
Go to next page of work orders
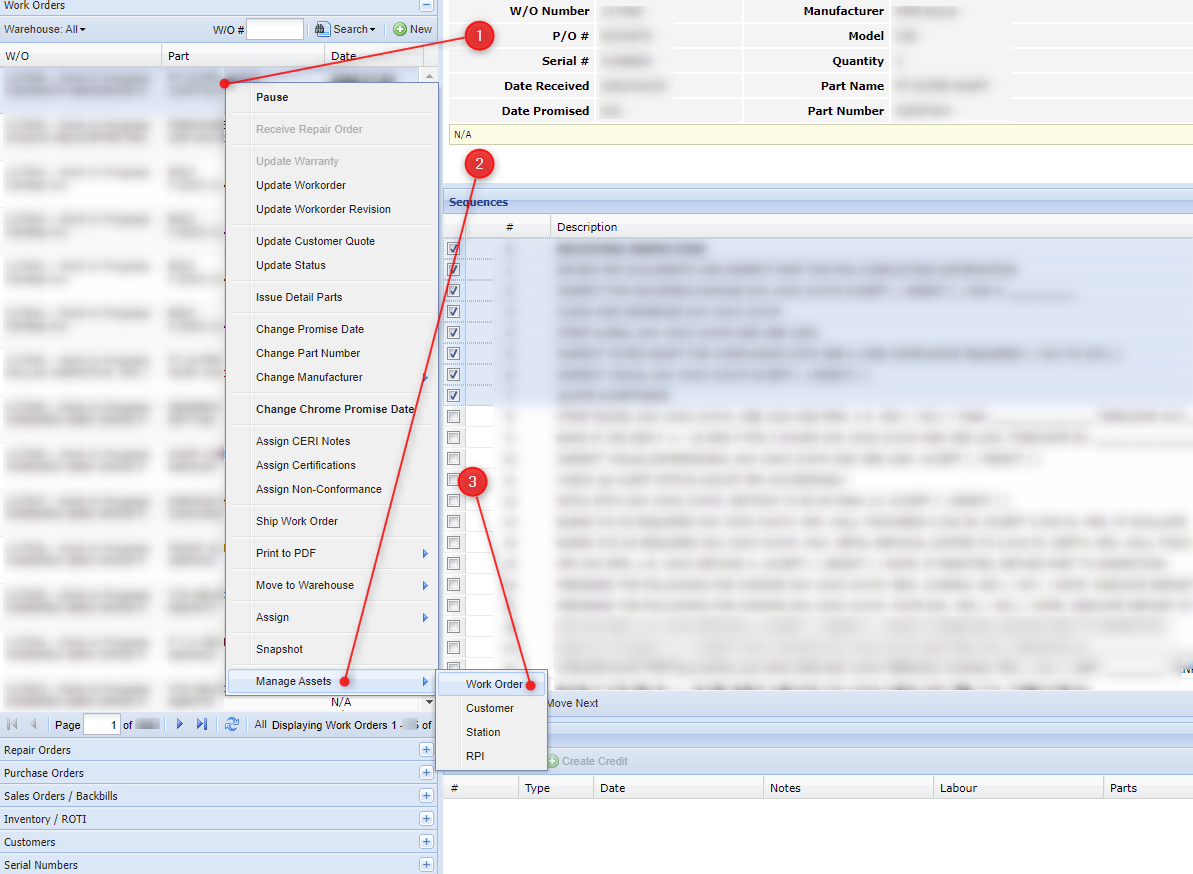click(x=180, y=724)
